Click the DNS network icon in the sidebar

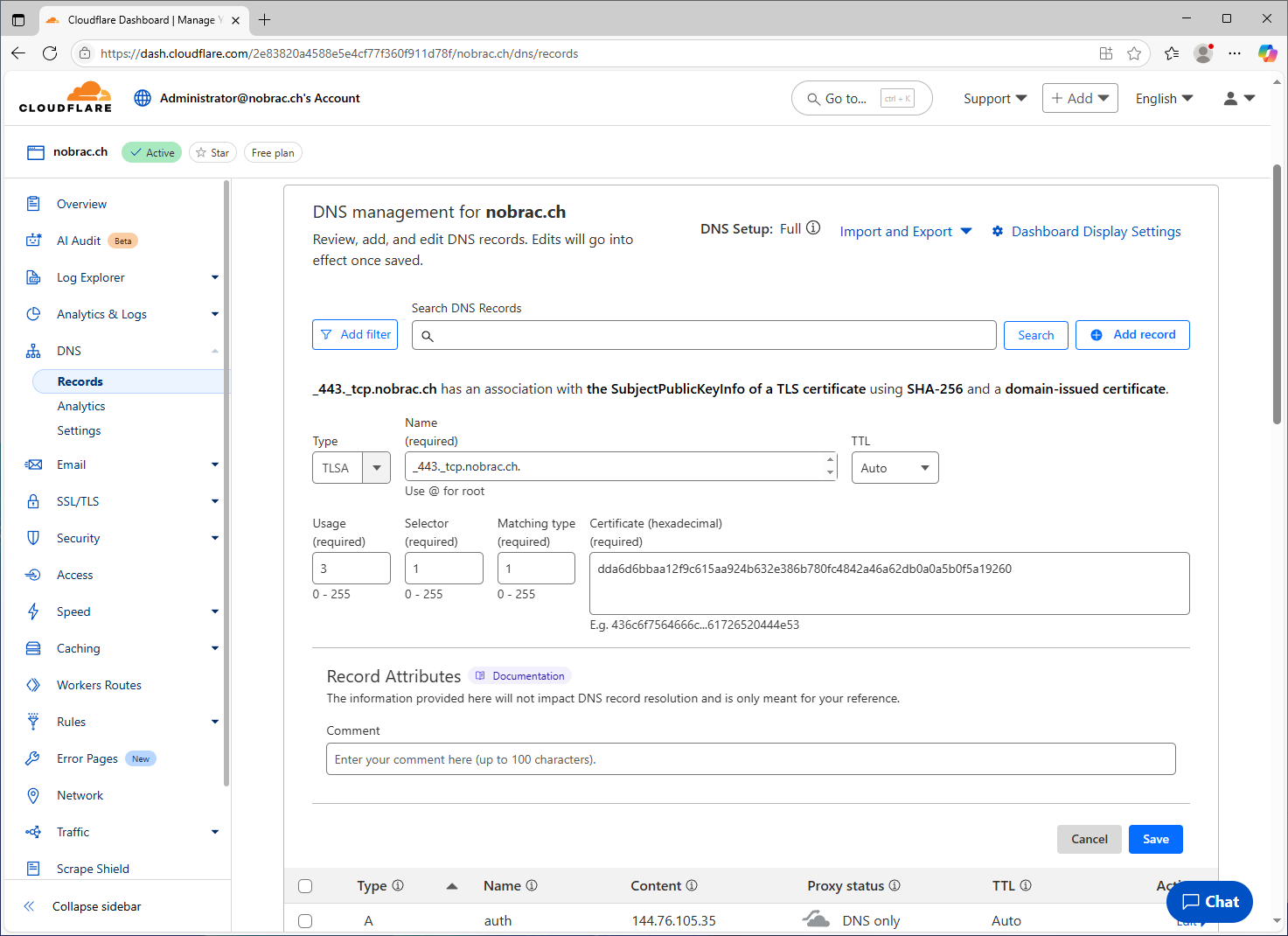coord(33,351)
